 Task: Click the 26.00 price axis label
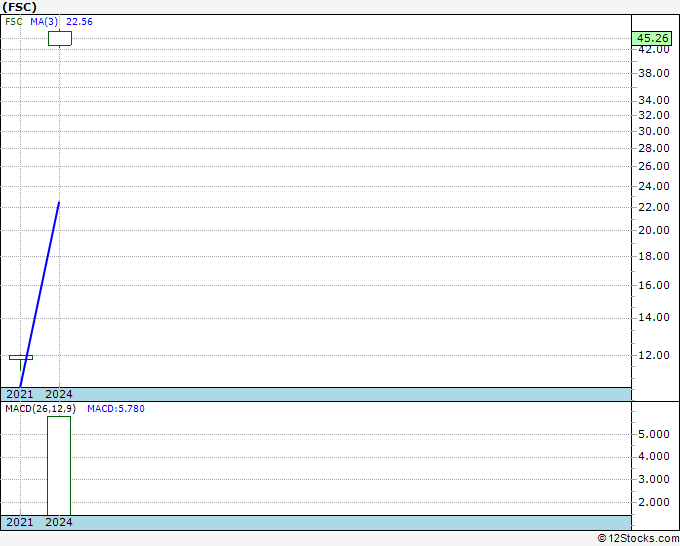654,166
